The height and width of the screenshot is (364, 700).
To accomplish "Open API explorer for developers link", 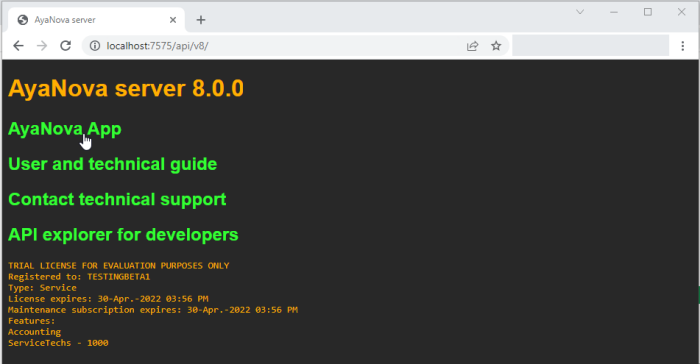I will 123,234.
